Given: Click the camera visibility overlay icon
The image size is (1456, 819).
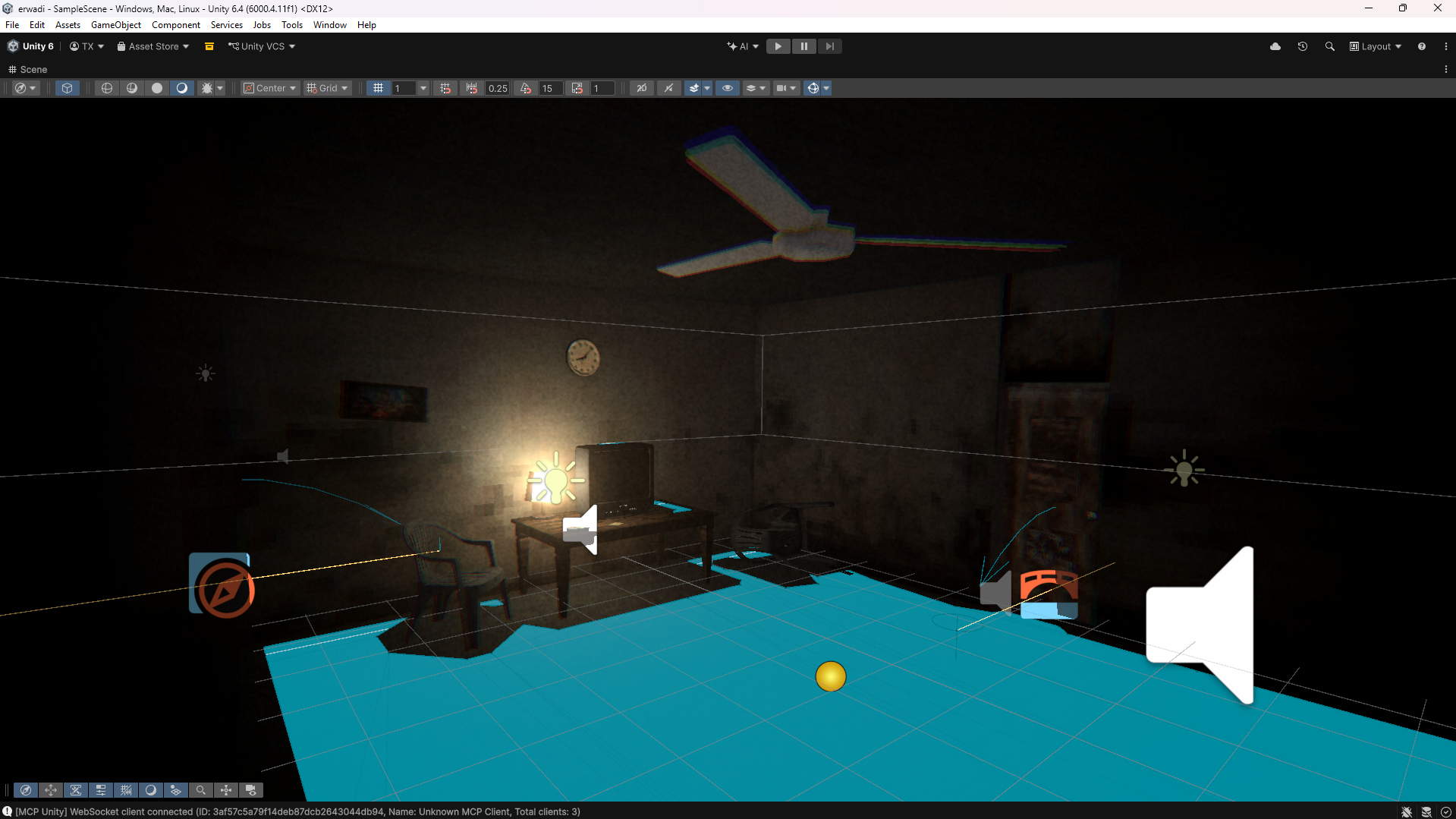Looking at the screenshot, I should click(x=251, y=790).
